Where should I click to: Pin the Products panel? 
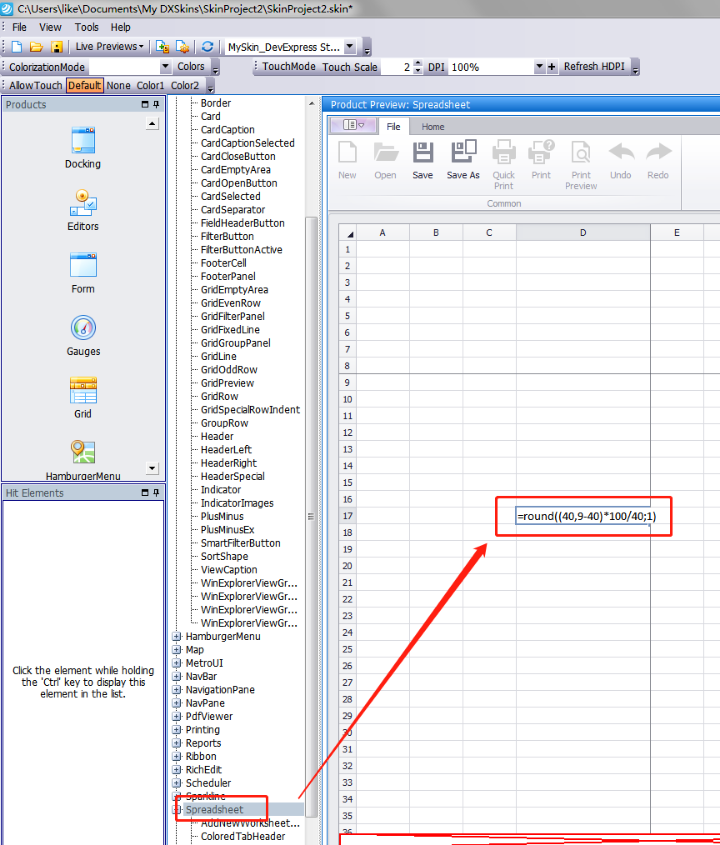pos(156,105)
